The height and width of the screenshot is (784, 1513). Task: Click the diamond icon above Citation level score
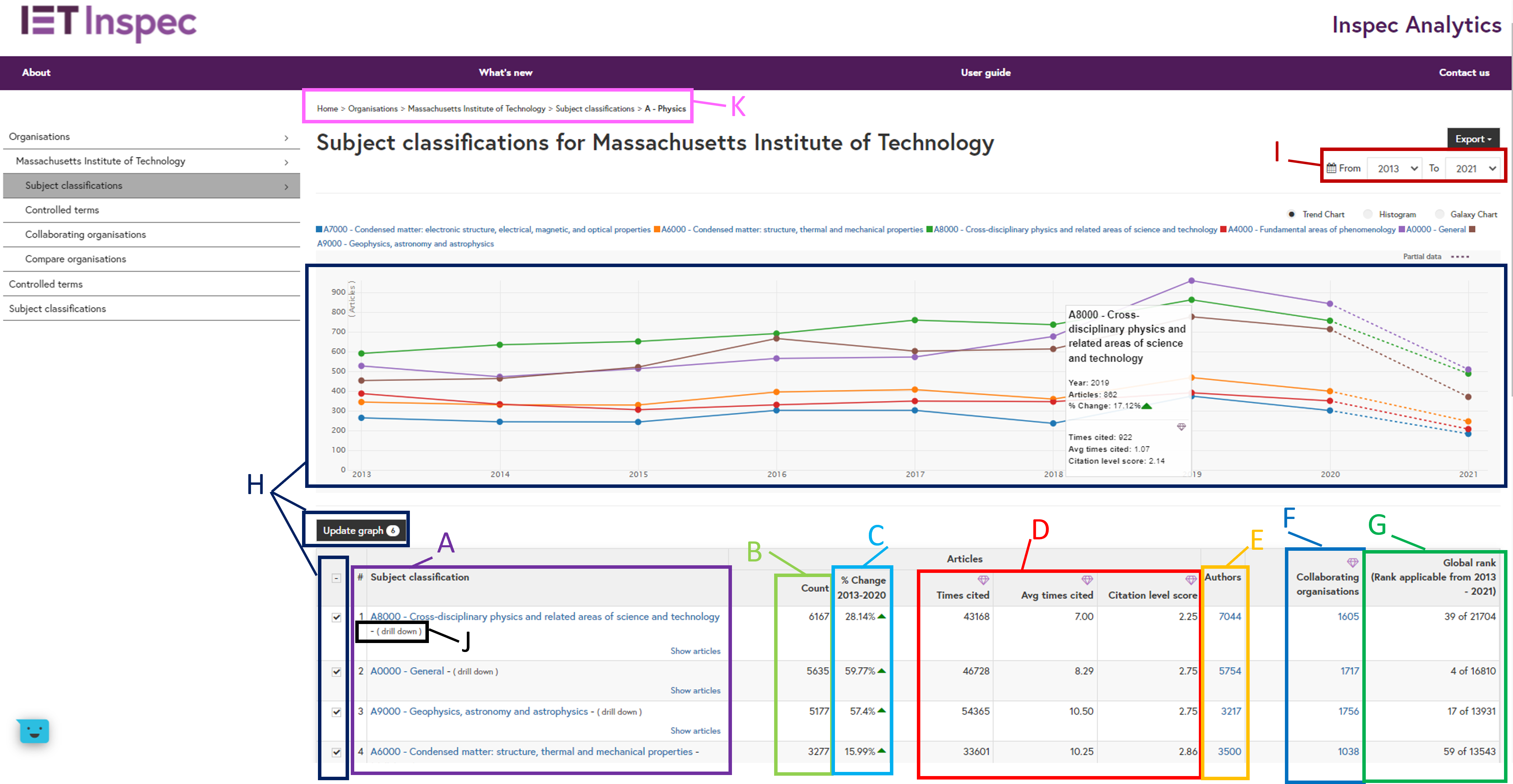(x=1191, y=580)
